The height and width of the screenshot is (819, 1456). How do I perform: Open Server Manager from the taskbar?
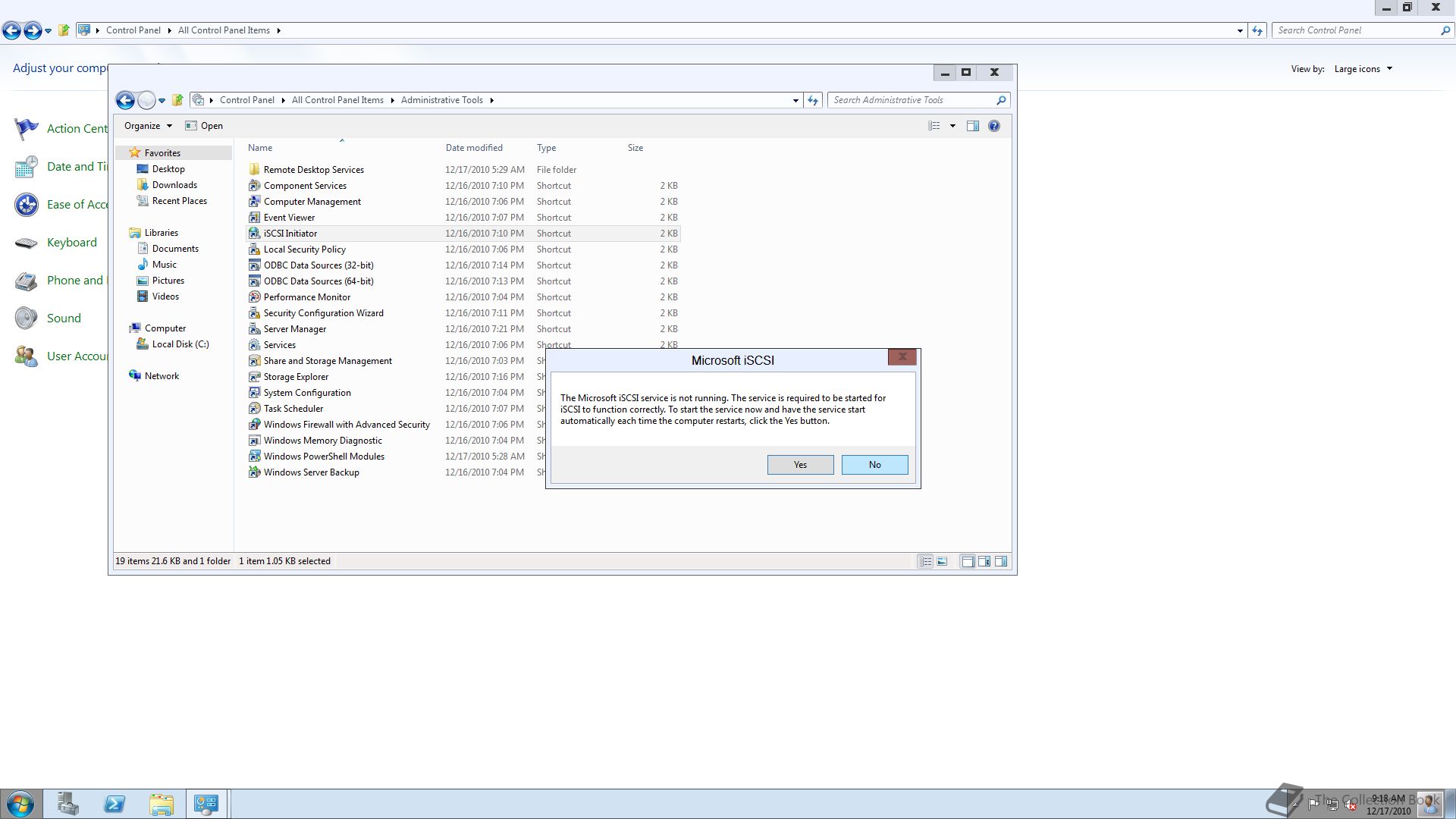point(67,804)
